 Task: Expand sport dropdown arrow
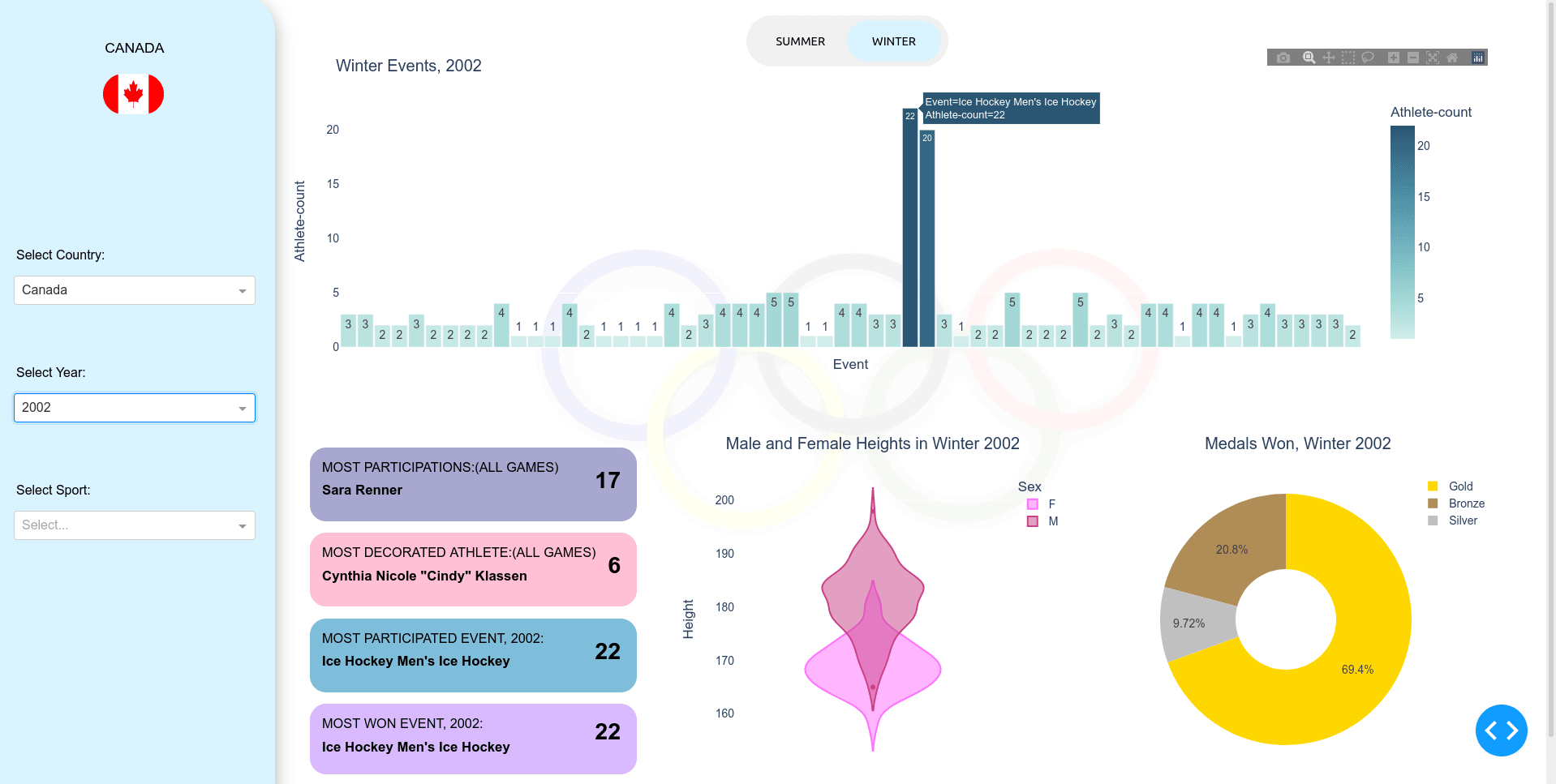pos(242,526)
